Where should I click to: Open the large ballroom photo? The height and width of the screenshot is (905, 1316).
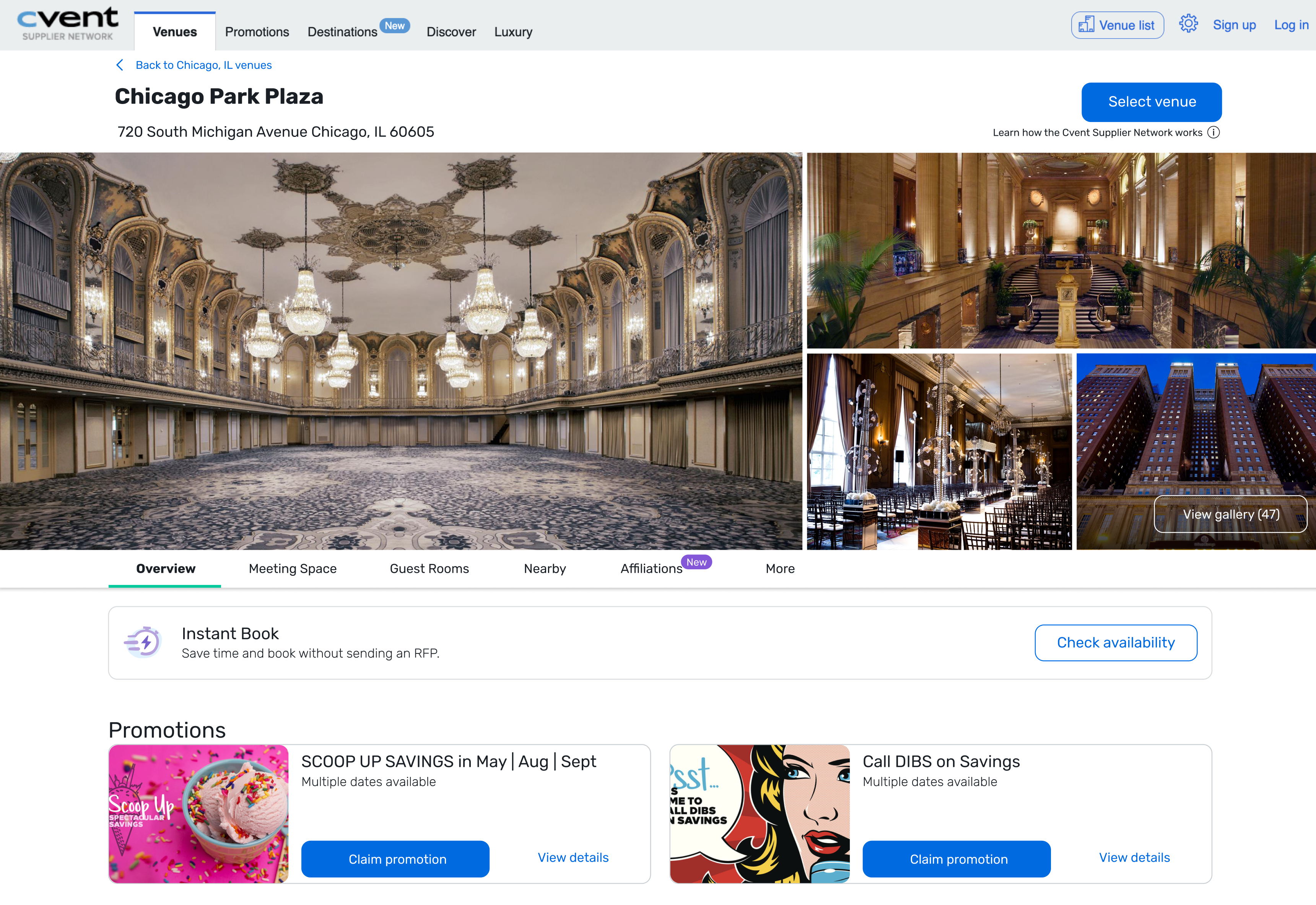[401, 351]
